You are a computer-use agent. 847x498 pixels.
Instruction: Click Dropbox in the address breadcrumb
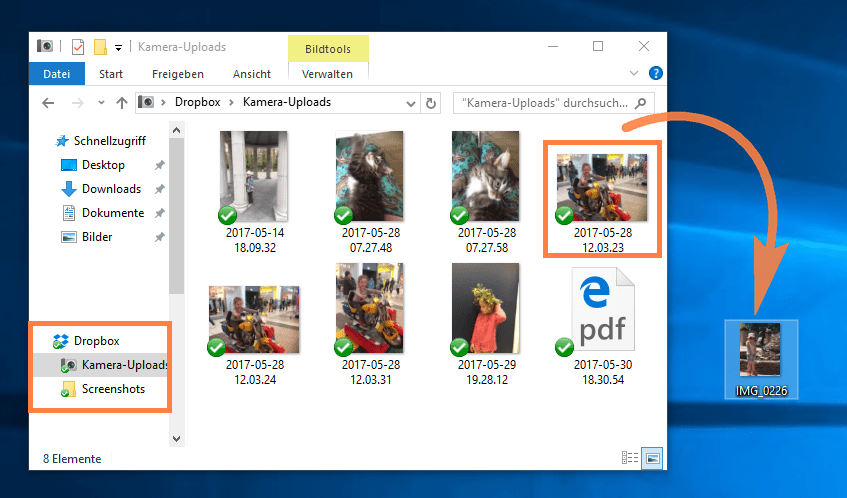(x=197, y=102)
